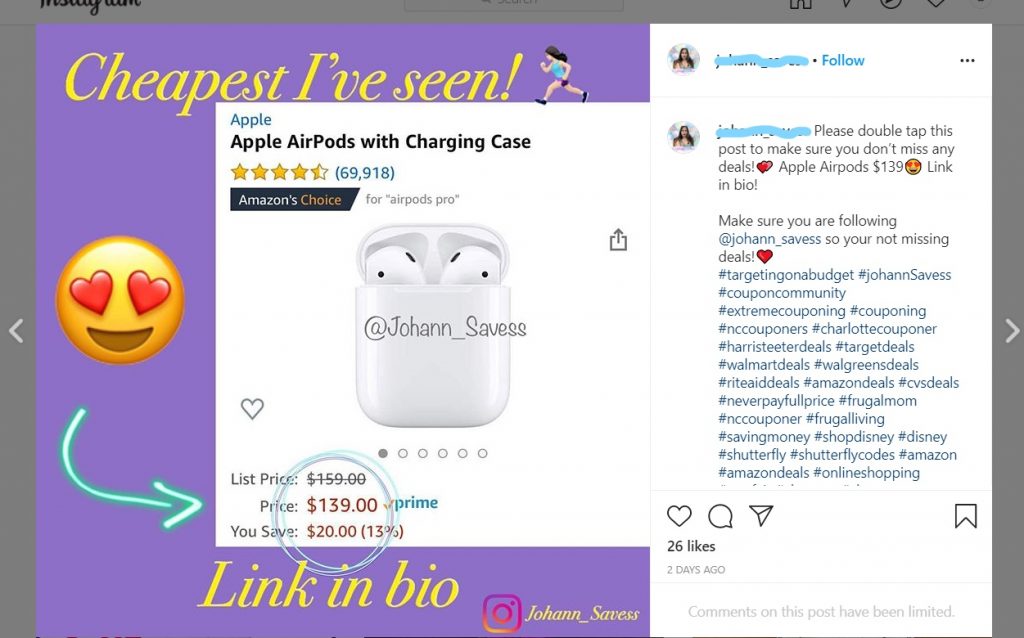Open the #extremecouponing hashtag
The width and height of the screenshot is (1024, 638).
click(x=782, y=311)
